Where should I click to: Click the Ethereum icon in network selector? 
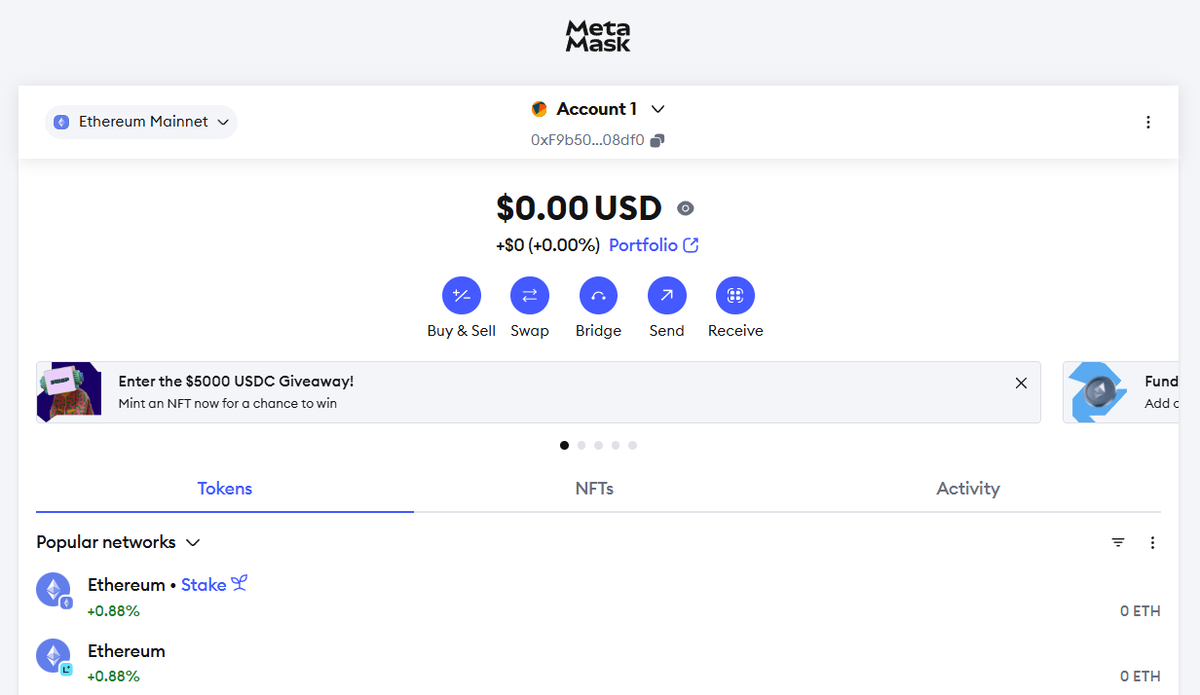[61, 122]
